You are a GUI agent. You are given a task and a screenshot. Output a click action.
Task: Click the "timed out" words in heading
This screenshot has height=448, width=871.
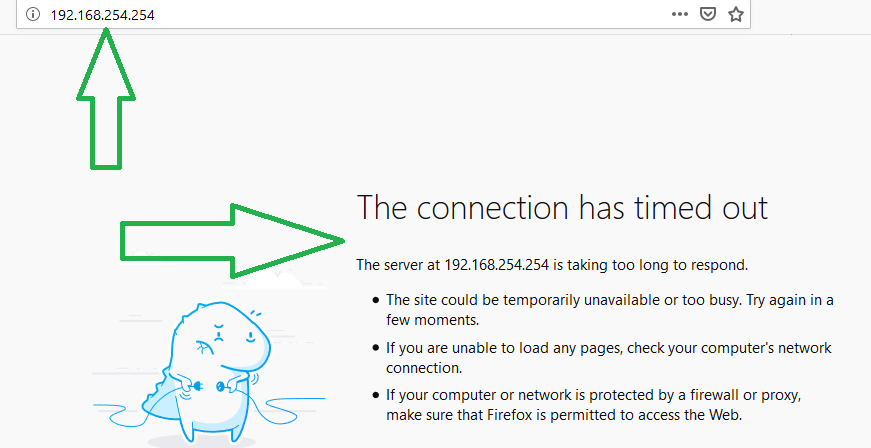point(701,208)
